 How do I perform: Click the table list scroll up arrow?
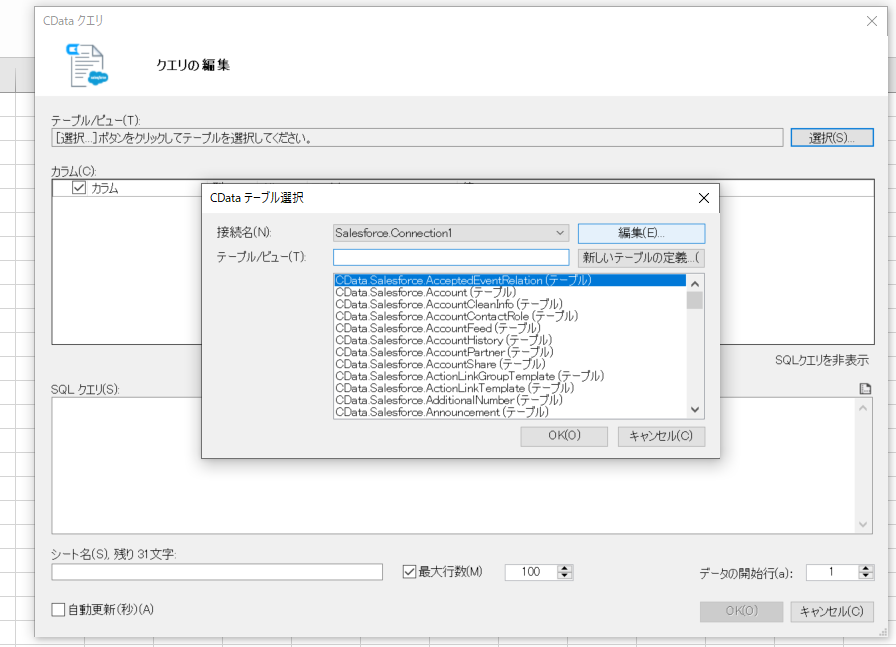pyautogui.click(x=695, y=284)
